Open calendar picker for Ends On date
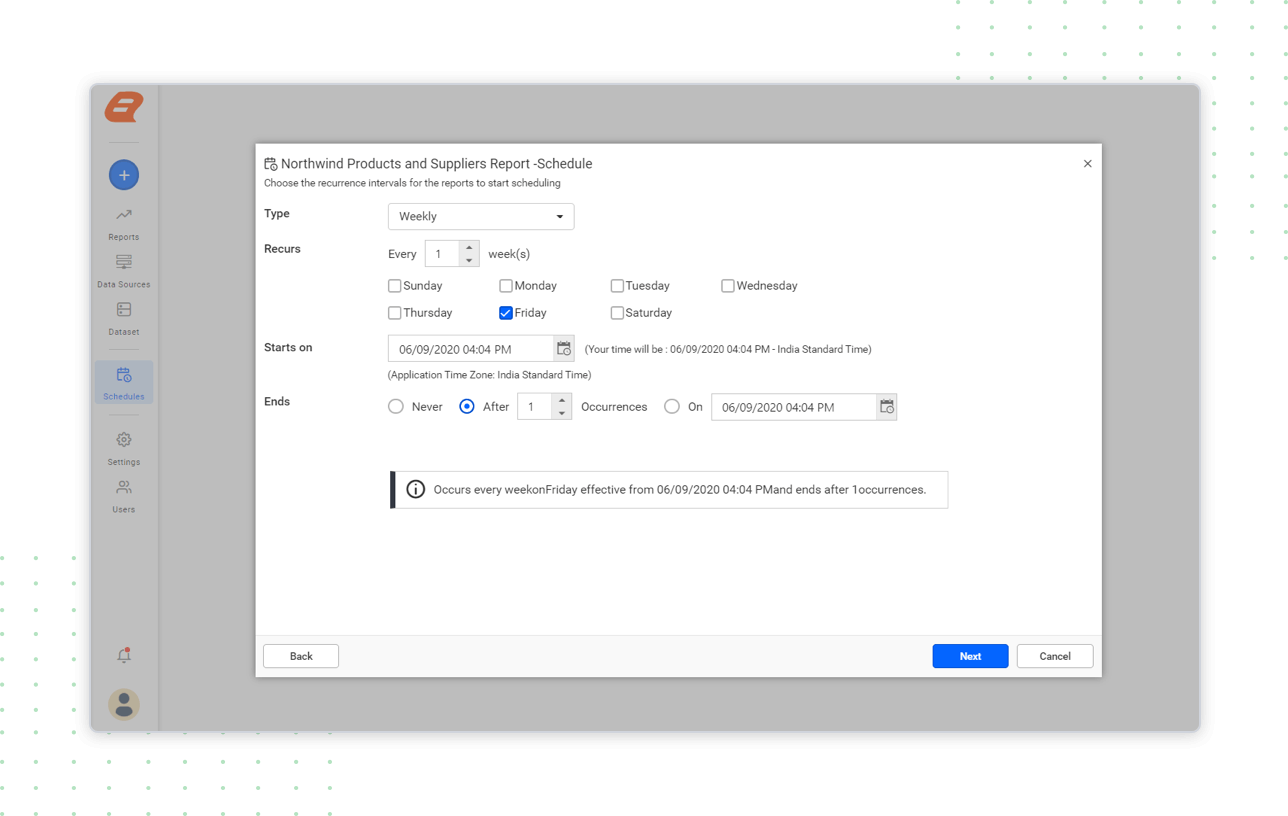The height and width of the screenshot is (816, 1288). (887, 406)
